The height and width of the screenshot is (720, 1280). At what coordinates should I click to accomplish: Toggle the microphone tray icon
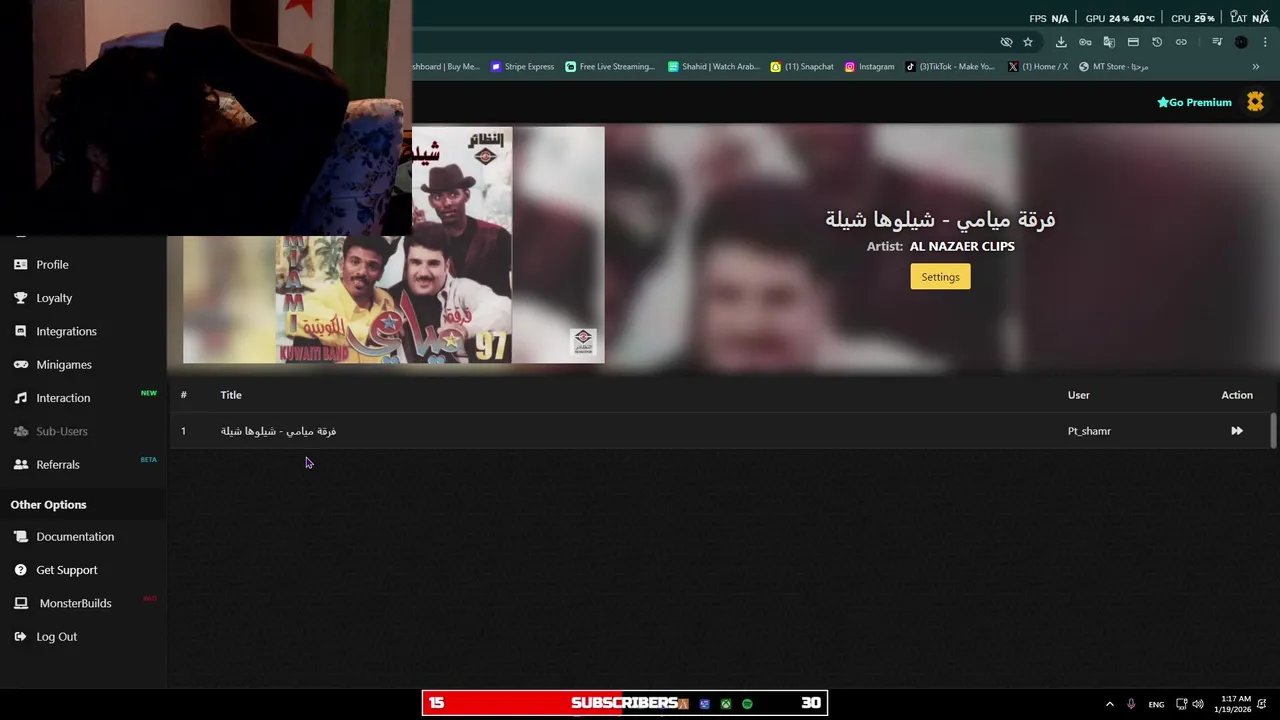(1131, 704)
